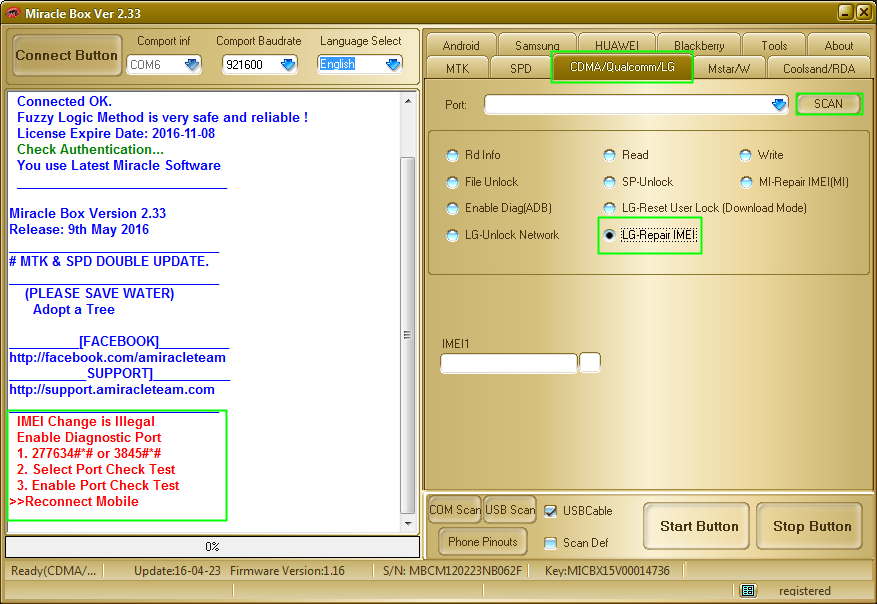This screenshot has width=877, height=604.
Task: Click the 'IMEI Change is Illegal' log line
Action: (x=86, y=422)
